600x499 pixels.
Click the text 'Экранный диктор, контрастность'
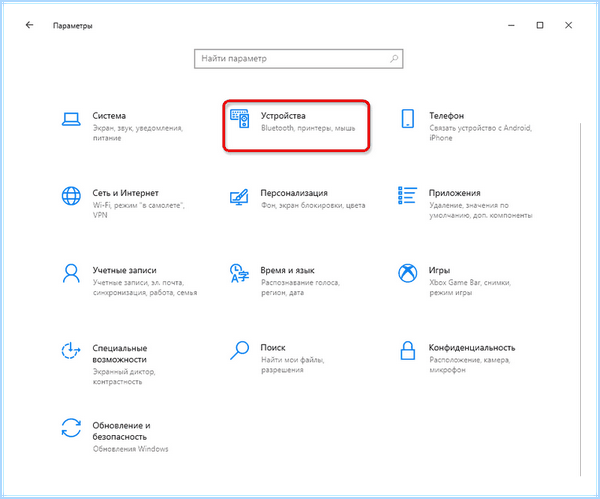(124, 377)
